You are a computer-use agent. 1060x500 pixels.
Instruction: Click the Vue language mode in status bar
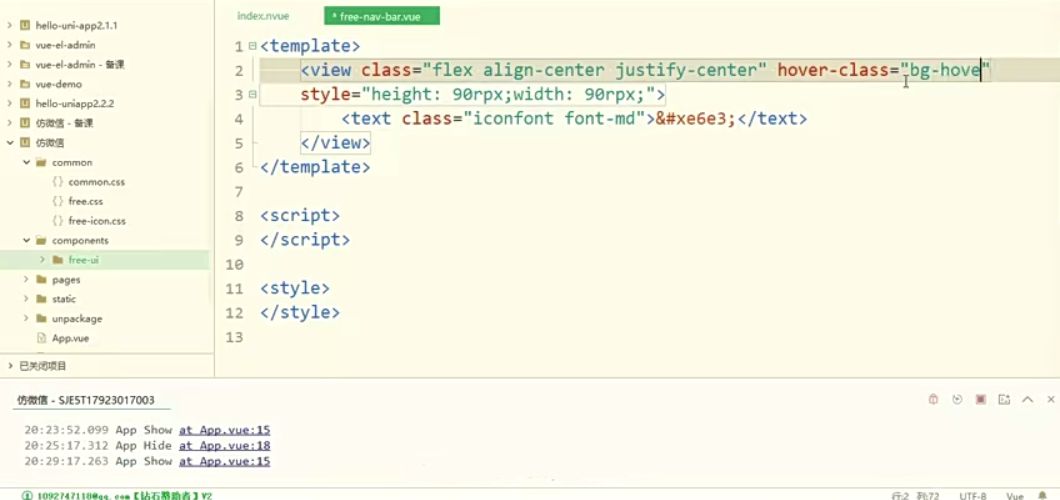point(1014,495)
